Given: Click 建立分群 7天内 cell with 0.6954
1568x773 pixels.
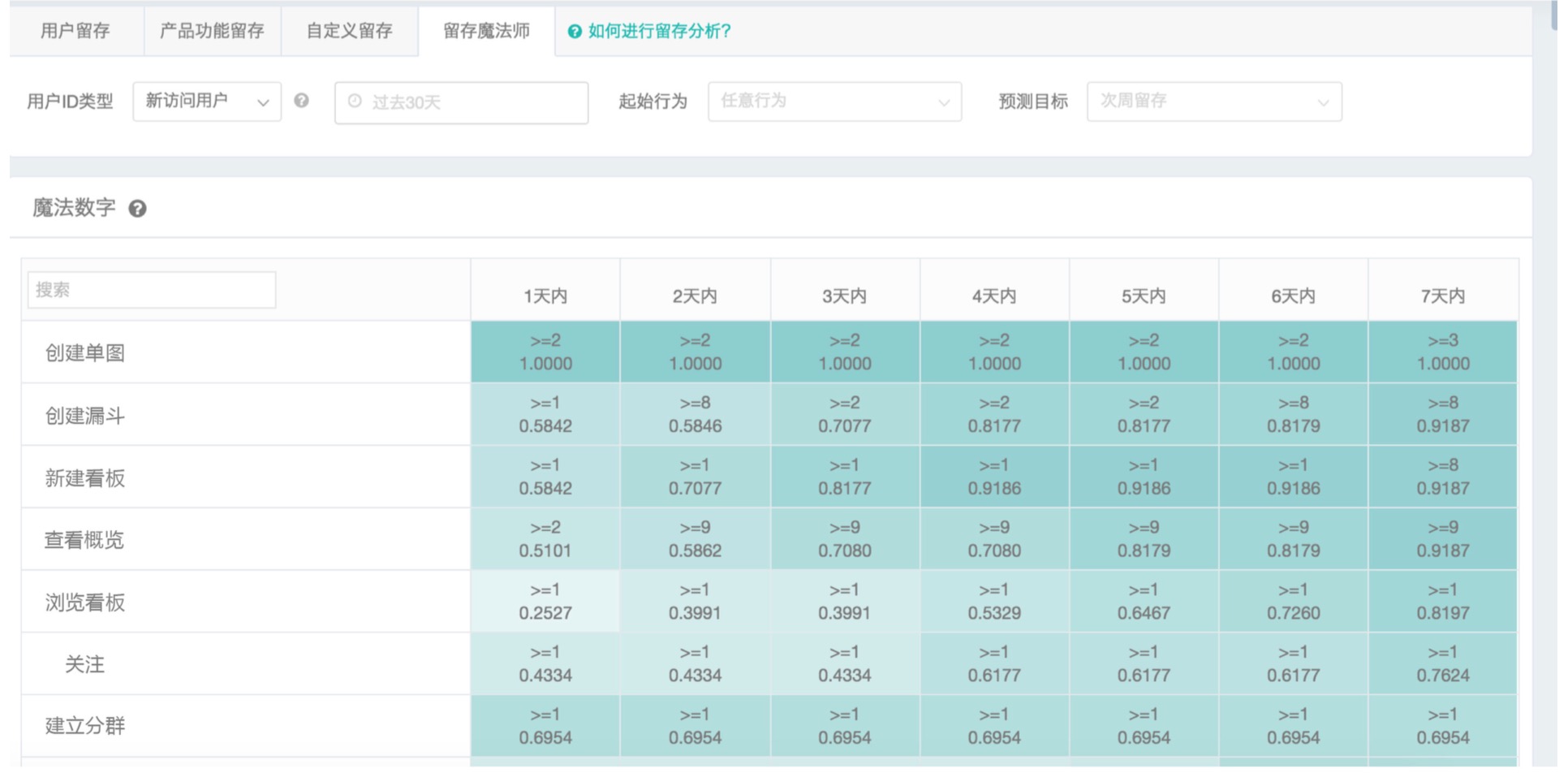Looking at the screenshot, I should coord(1443,726).
